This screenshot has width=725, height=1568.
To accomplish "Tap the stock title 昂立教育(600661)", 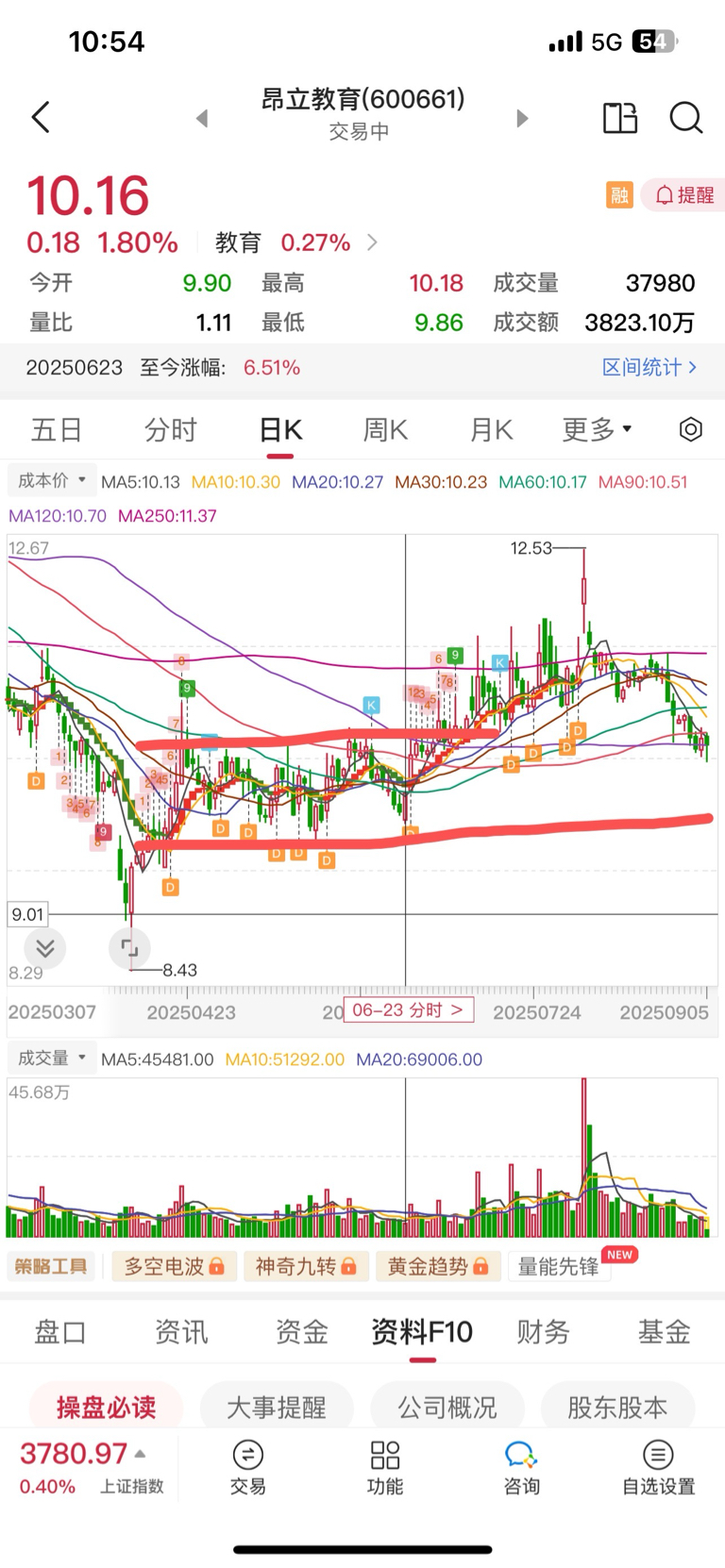I will pyautogui.click(x=362, y=99).
